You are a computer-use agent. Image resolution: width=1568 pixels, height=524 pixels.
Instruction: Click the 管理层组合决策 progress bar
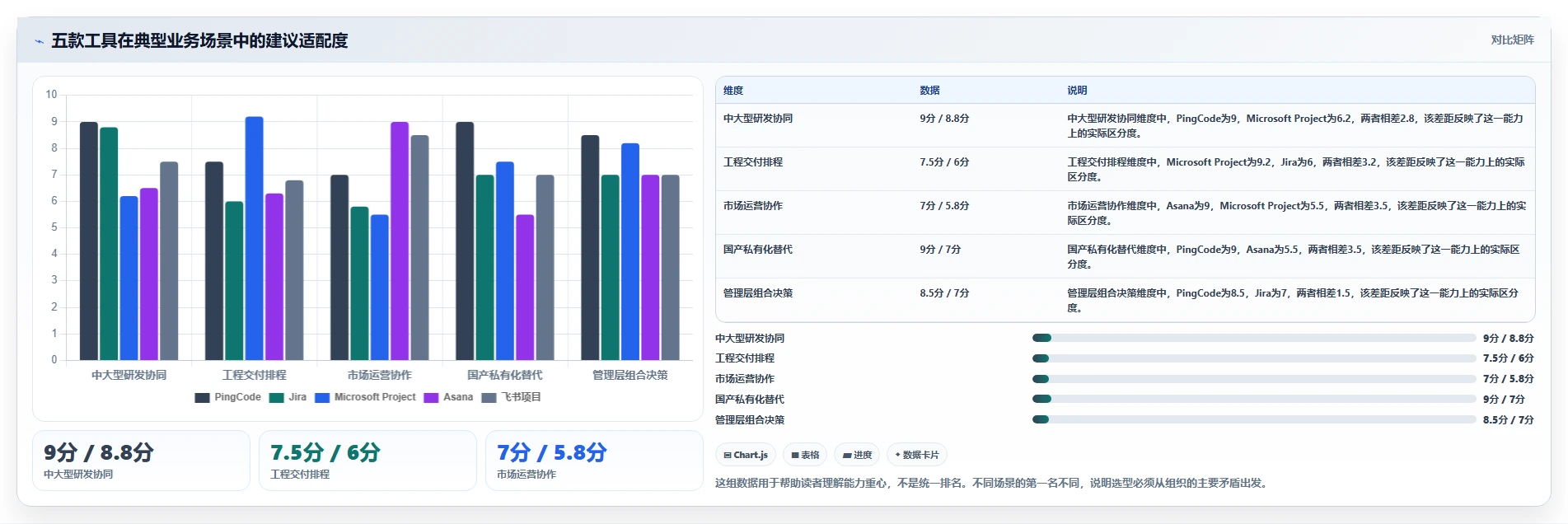coord(1254,419)
